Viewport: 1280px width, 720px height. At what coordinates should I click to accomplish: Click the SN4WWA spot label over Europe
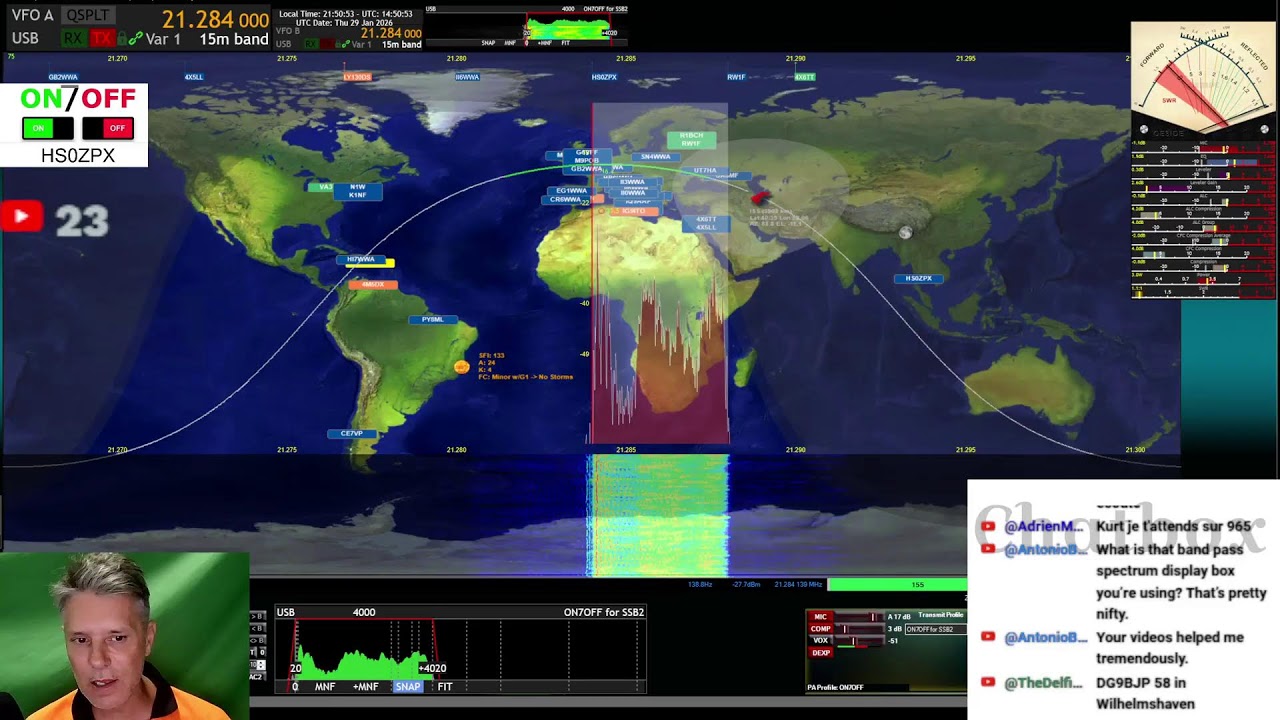[x=656, y=157]
